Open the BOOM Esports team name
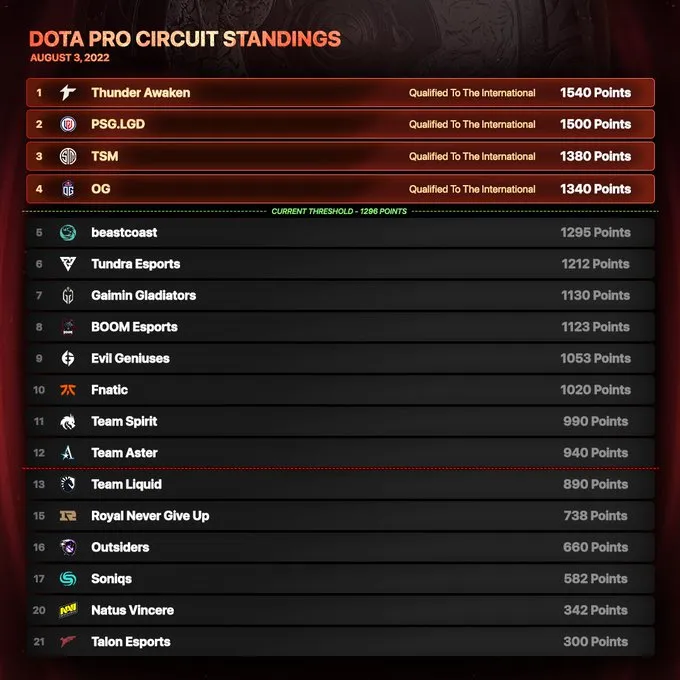 134,327
